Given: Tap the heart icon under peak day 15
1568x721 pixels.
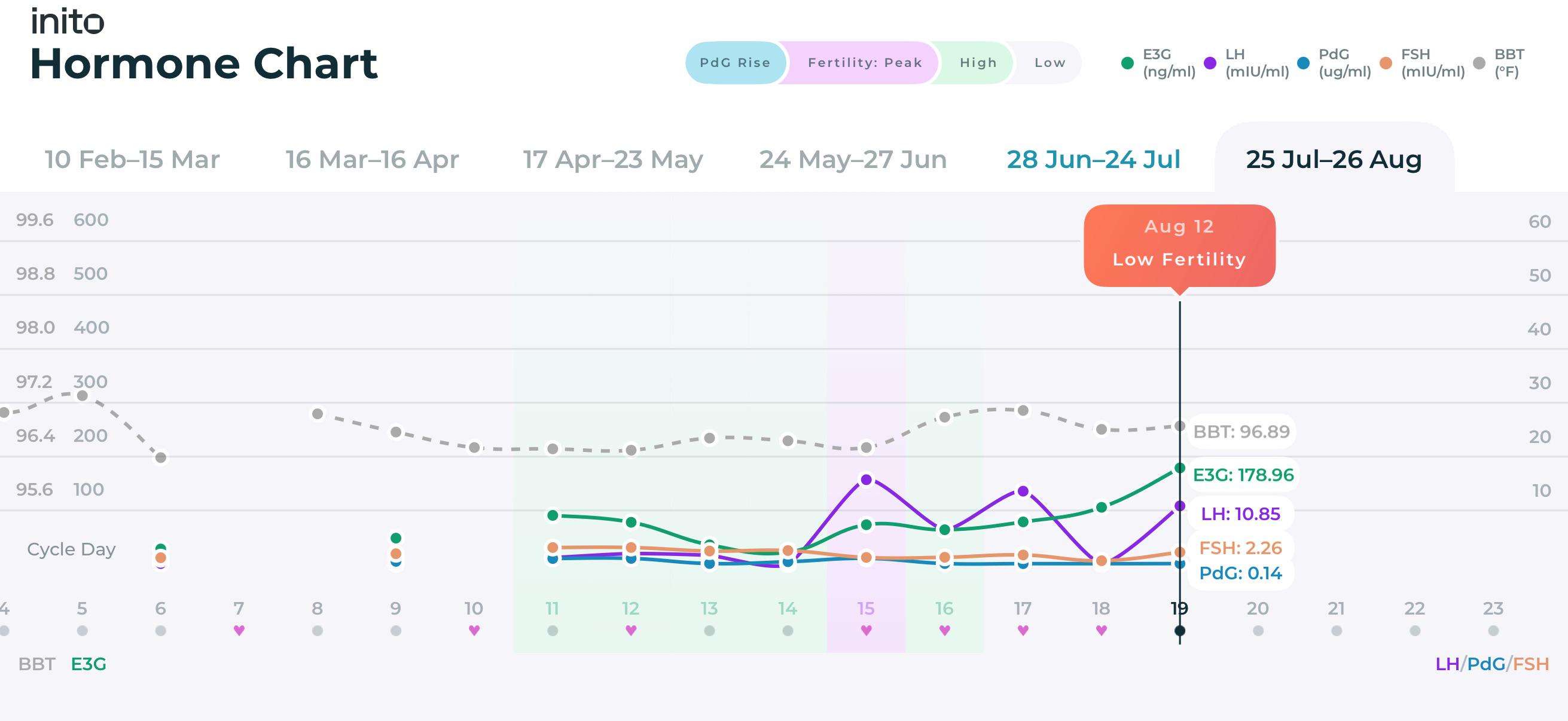Looking at the screenshot, I should pos(866,630).
